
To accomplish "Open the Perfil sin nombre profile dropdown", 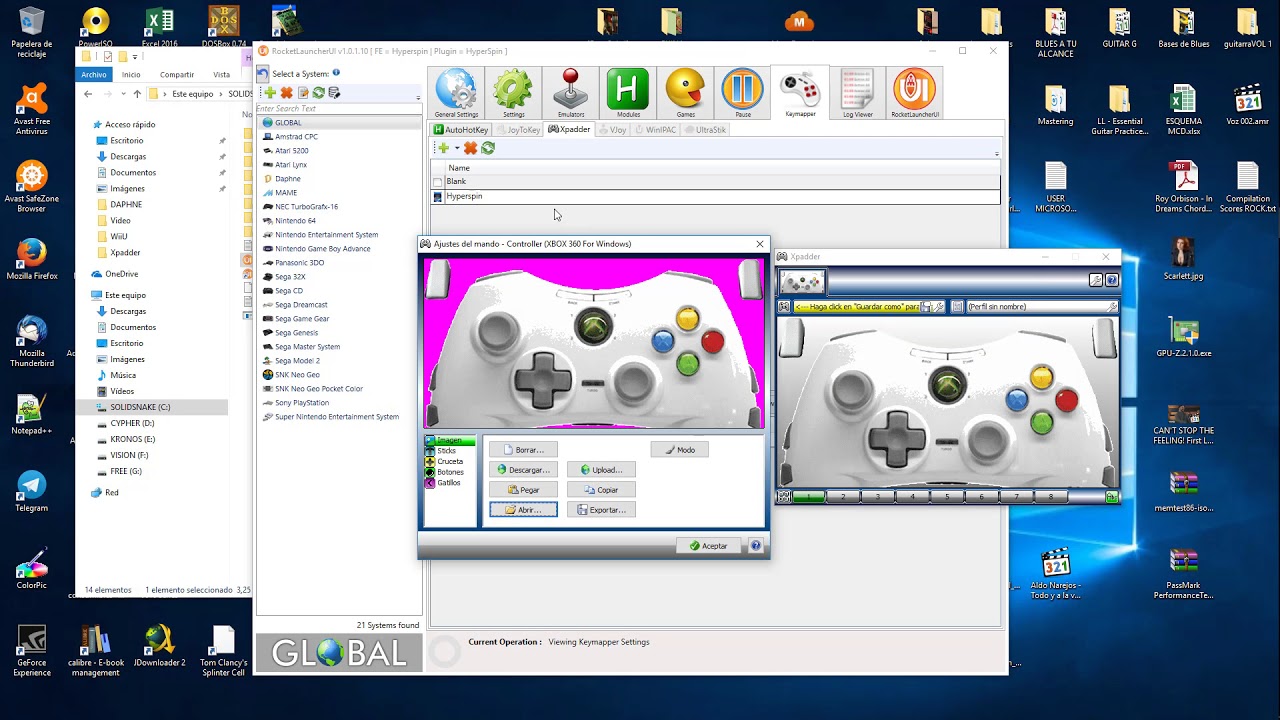I will click(x=1042, y=307).
